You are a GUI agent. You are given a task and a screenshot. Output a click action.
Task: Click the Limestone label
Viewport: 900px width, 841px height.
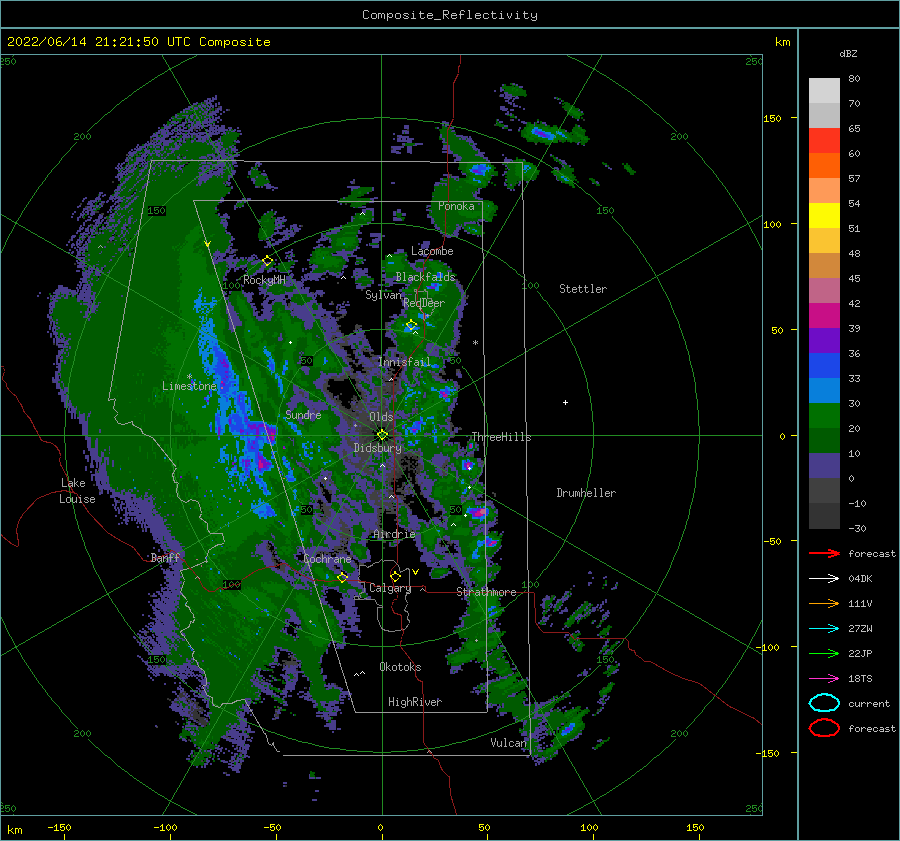click(x=189, y=386)
